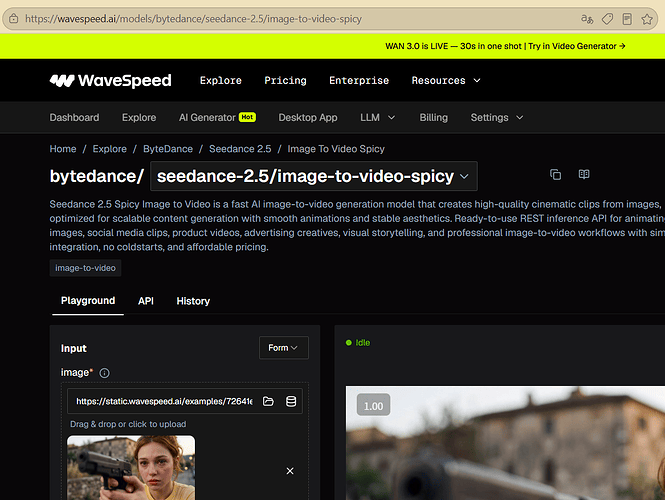Expand the Resources menu
Image resolution: width=665 pixels, height=500 pixels.
pos(446,80)
